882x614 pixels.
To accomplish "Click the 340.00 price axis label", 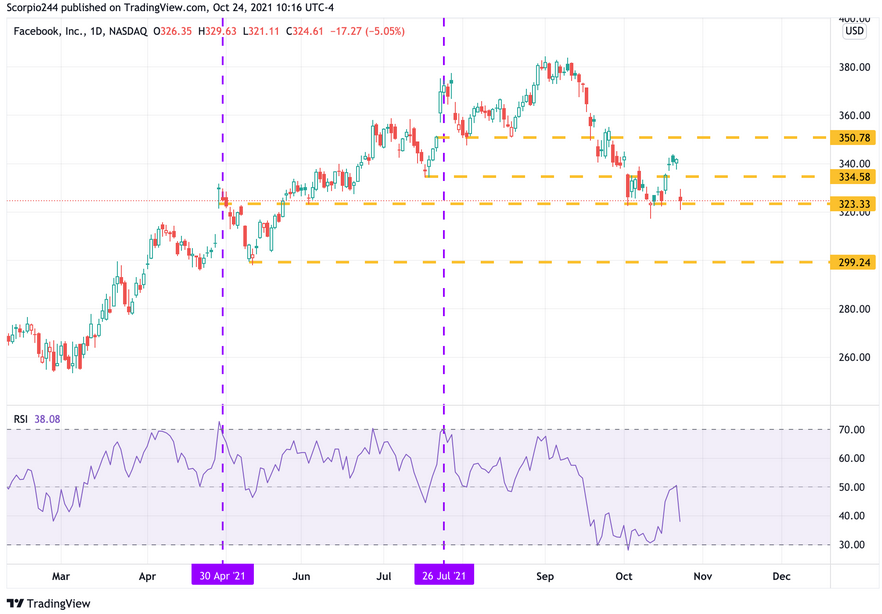I will [x=854, y=164].
